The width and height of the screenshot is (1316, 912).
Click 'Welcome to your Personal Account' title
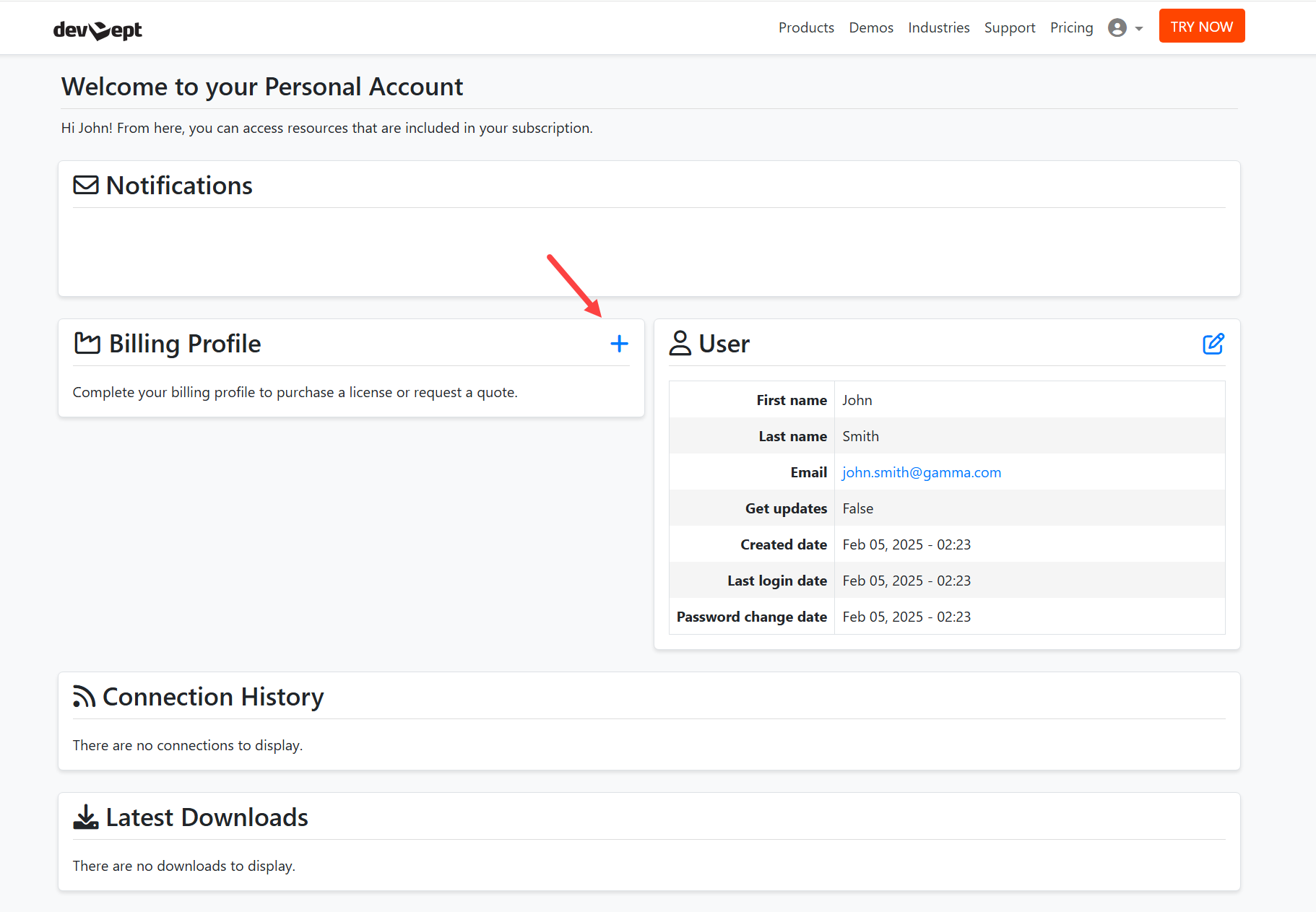click(x=262, y=87)
